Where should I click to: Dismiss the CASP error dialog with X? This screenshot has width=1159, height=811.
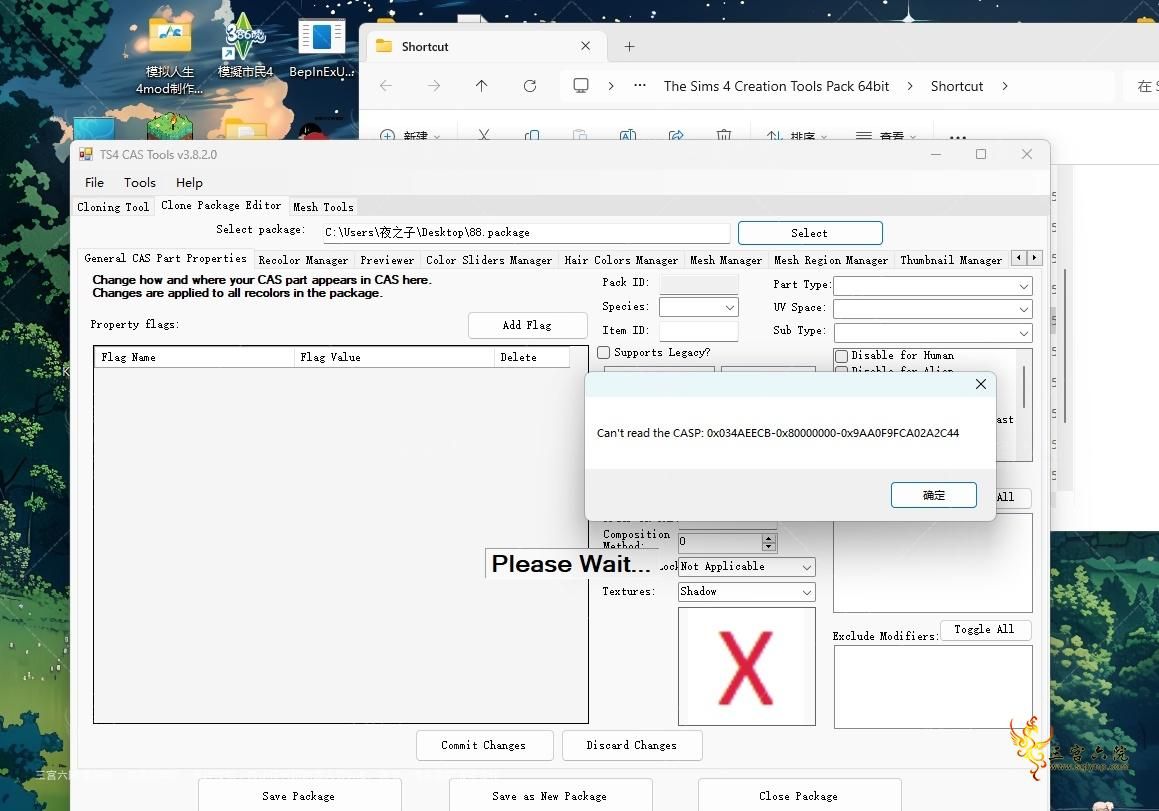point(980,384)
